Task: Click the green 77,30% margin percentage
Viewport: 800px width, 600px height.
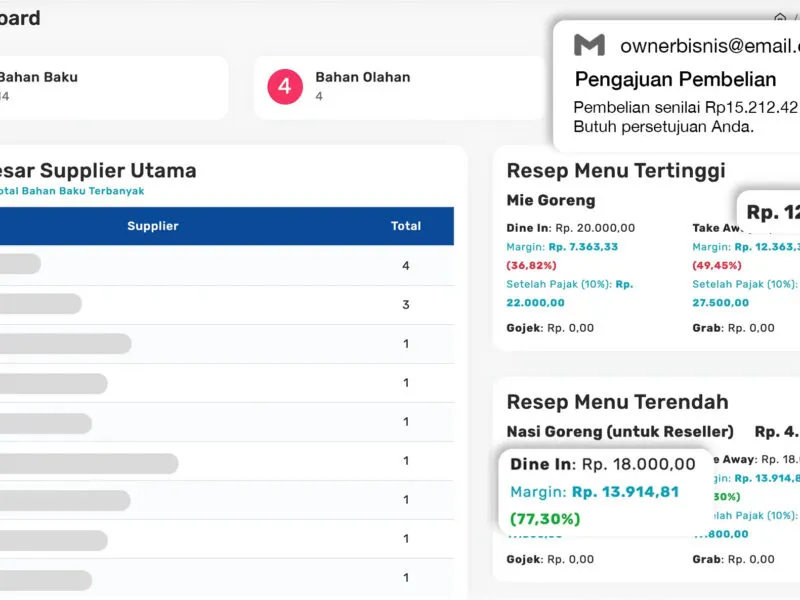Action: [x=545, y=519]
